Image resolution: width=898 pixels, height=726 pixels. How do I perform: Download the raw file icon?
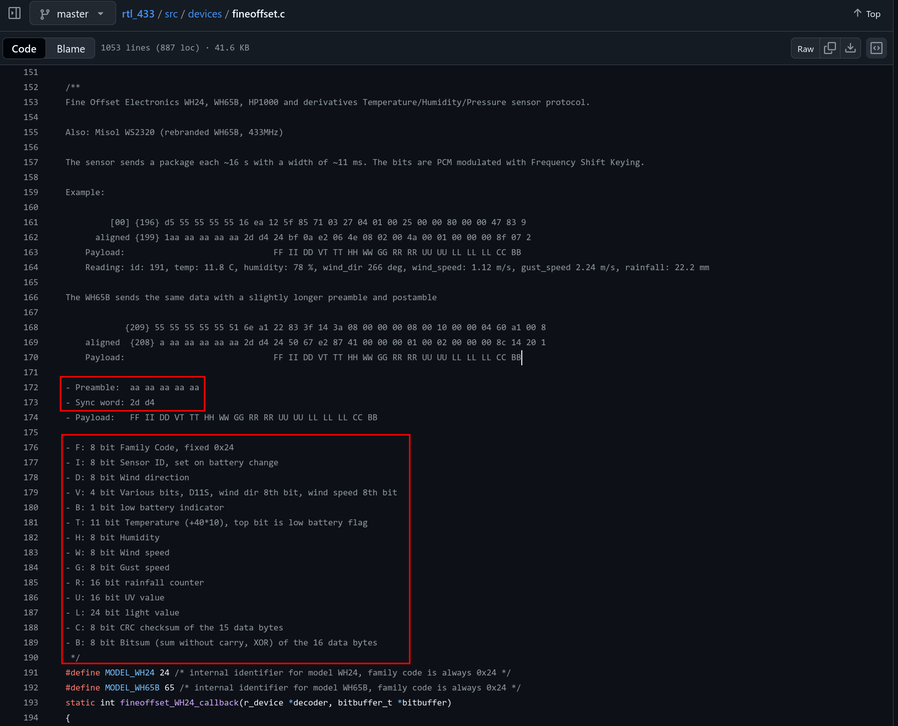tap(850, 48)
